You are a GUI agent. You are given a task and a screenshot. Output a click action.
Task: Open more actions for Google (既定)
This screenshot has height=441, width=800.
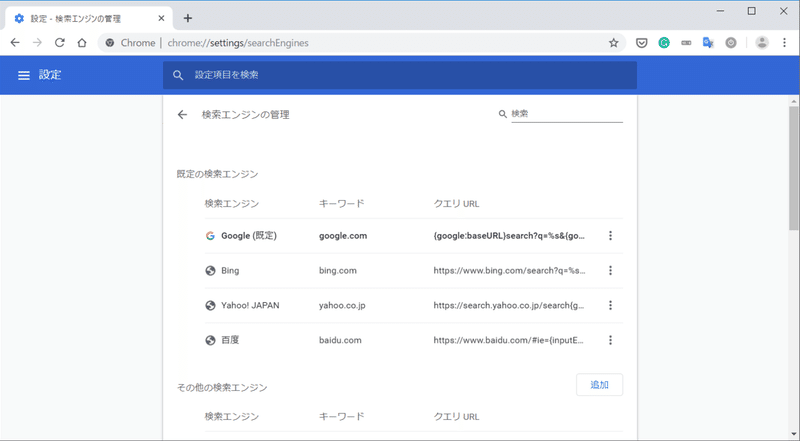610,236
